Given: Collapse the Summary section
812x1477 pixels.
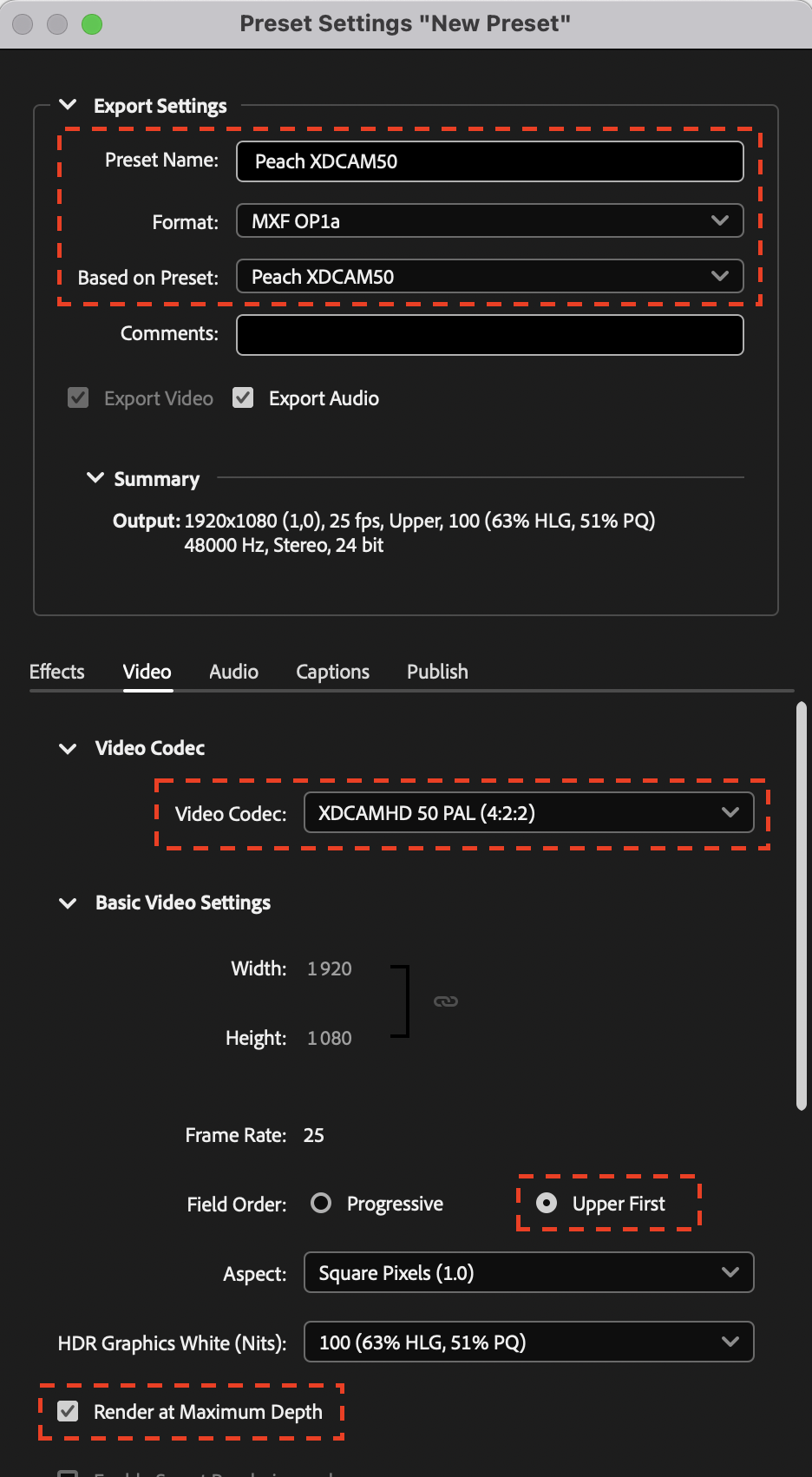Looking at the screenshot, I should (x=95, y=478).
